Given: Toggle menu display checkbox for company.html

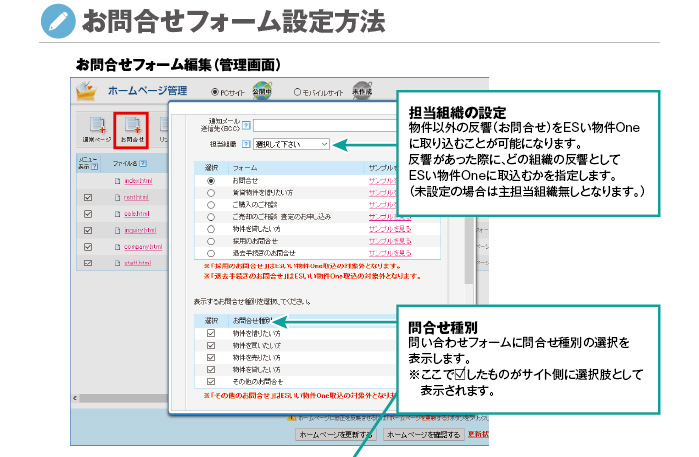Looking at the screenshot, I should coord(88,247).
